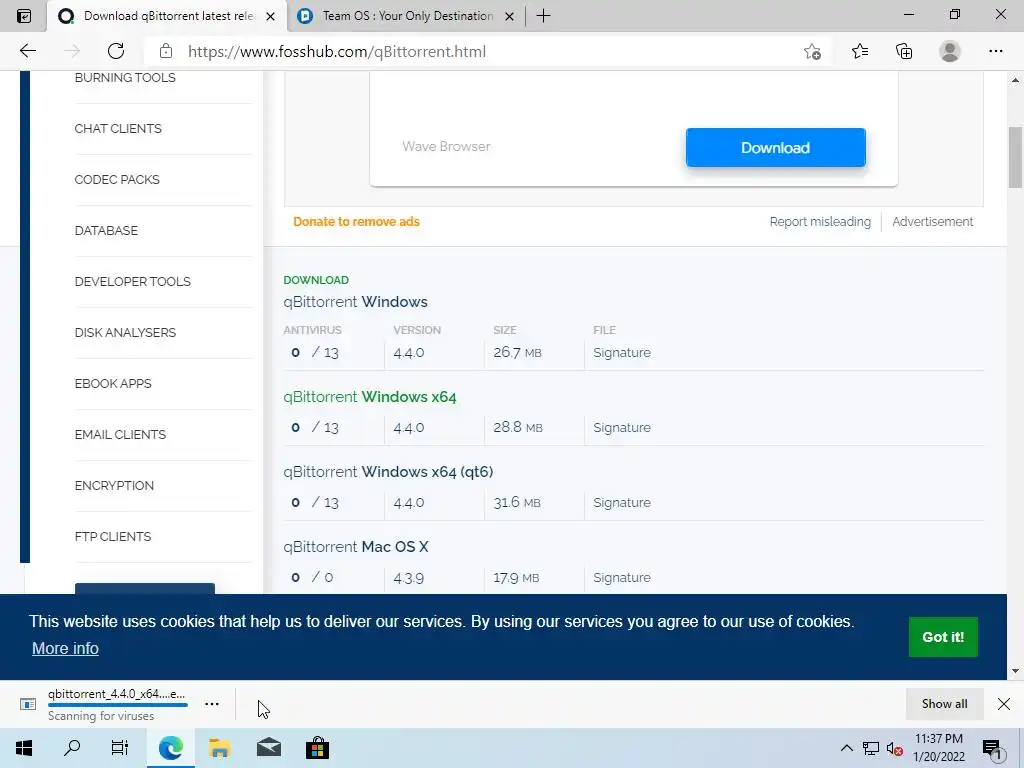1024x768 pixels.
Task: Download qBittorrent Windows x64 (qt6)
Action: pyautogui.click(x=388, y=472)
